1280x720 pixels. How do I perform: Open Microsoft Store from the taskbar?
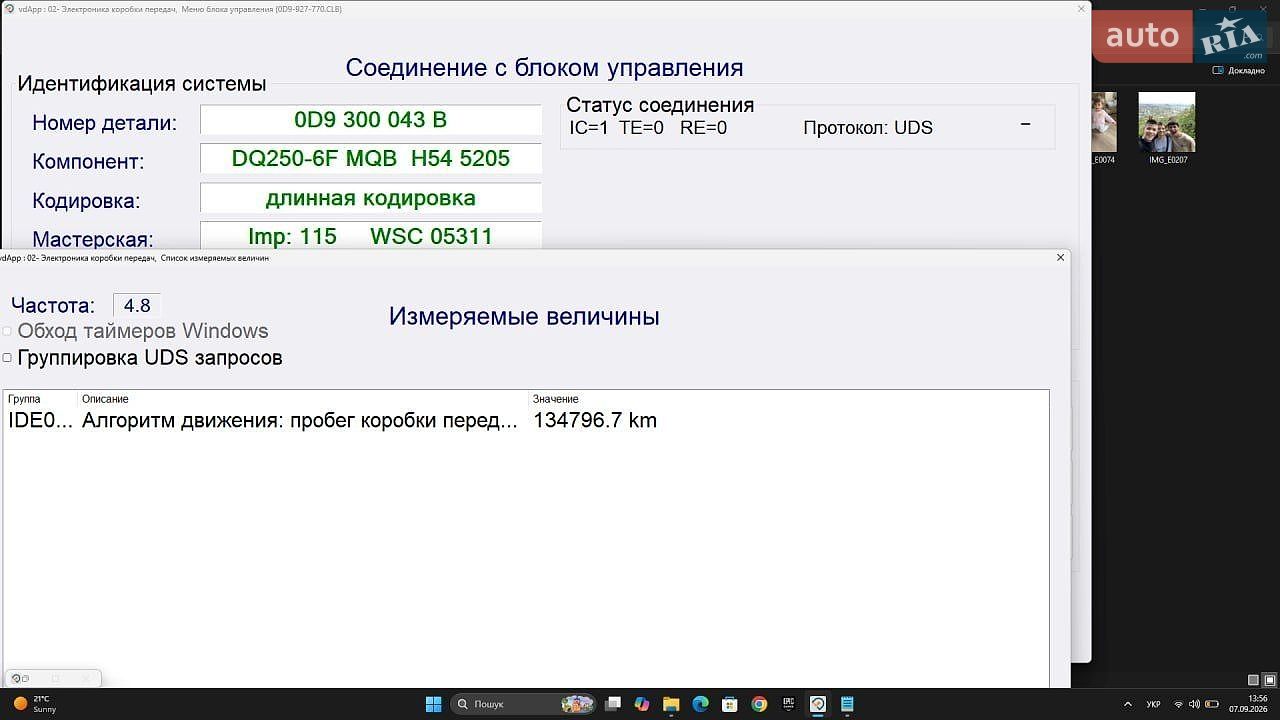pyautogui.click(x=730, y=704)
